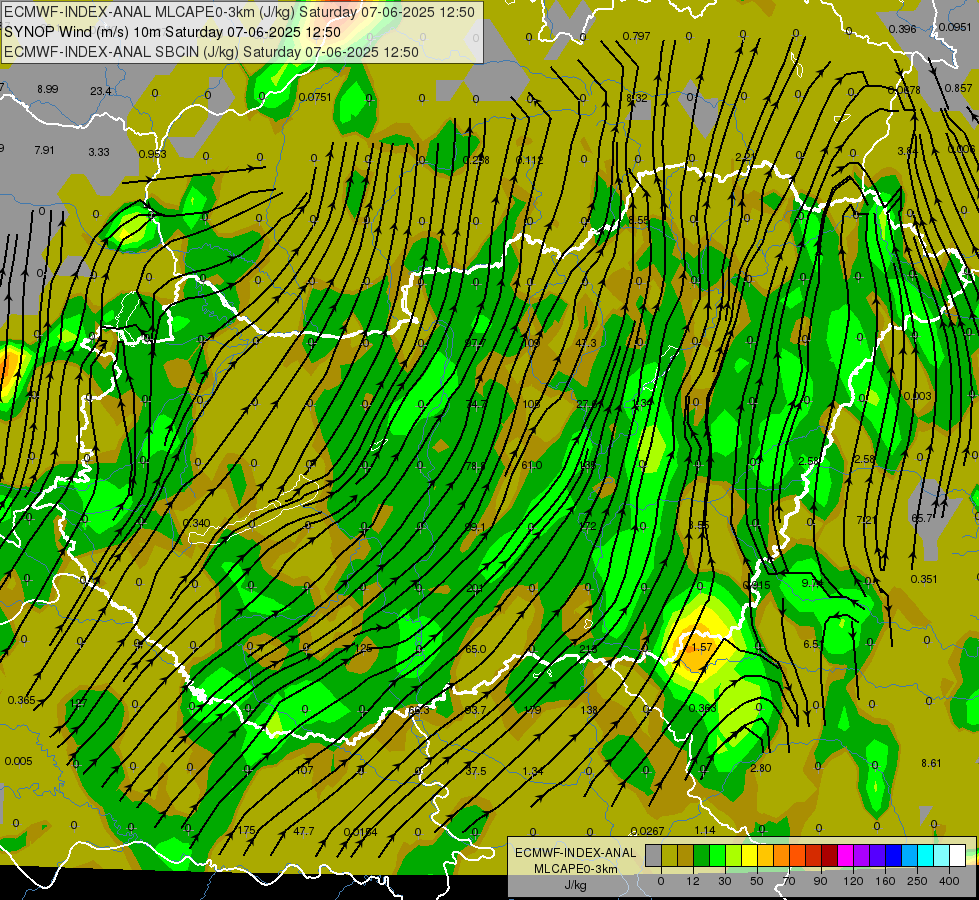Click the map value 23.4
This screenshot has width=979, height=900.
(x=101, y=91)
